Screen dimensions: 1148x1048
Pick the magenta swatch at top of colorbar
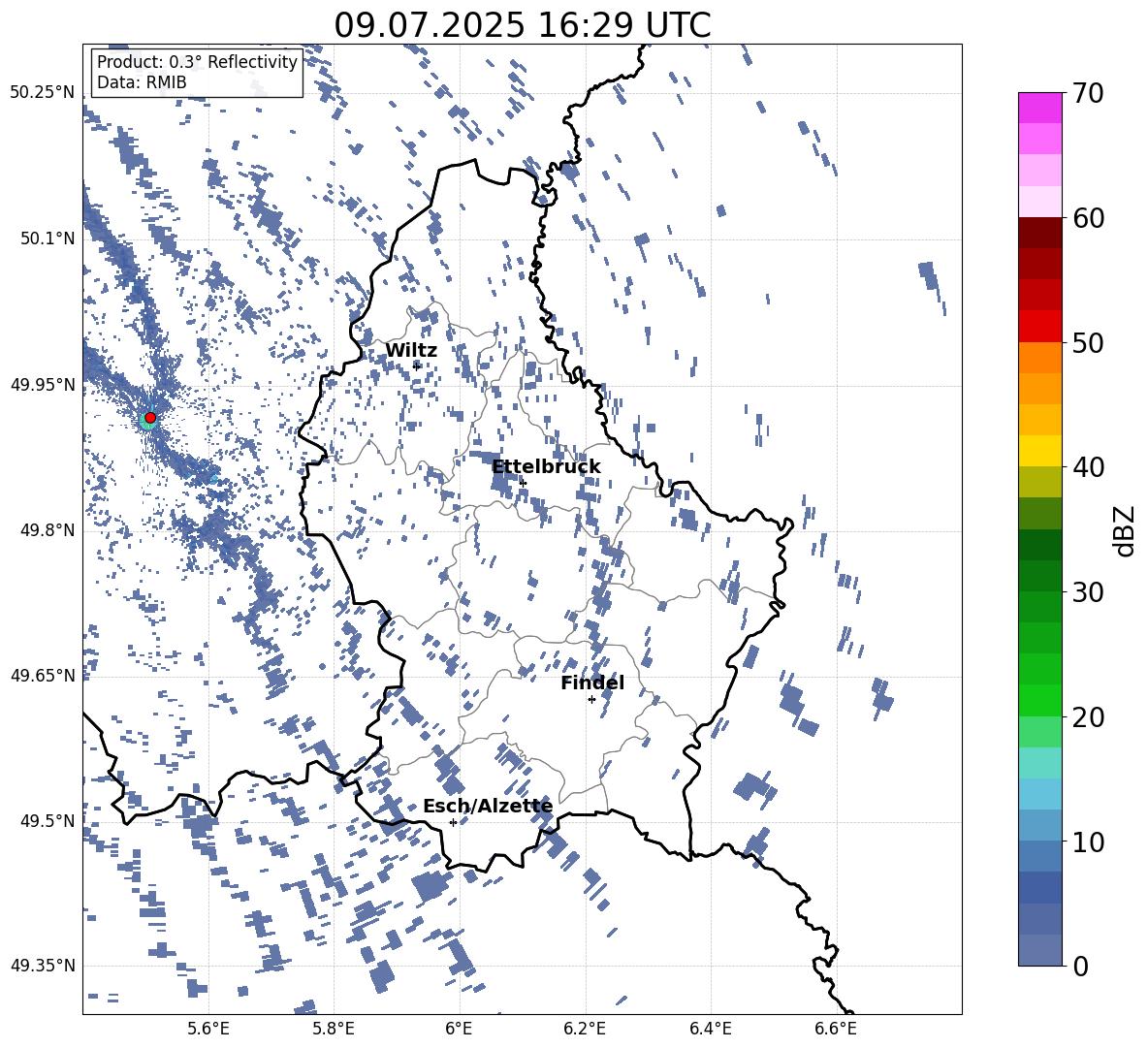[x=1040, y=109]
